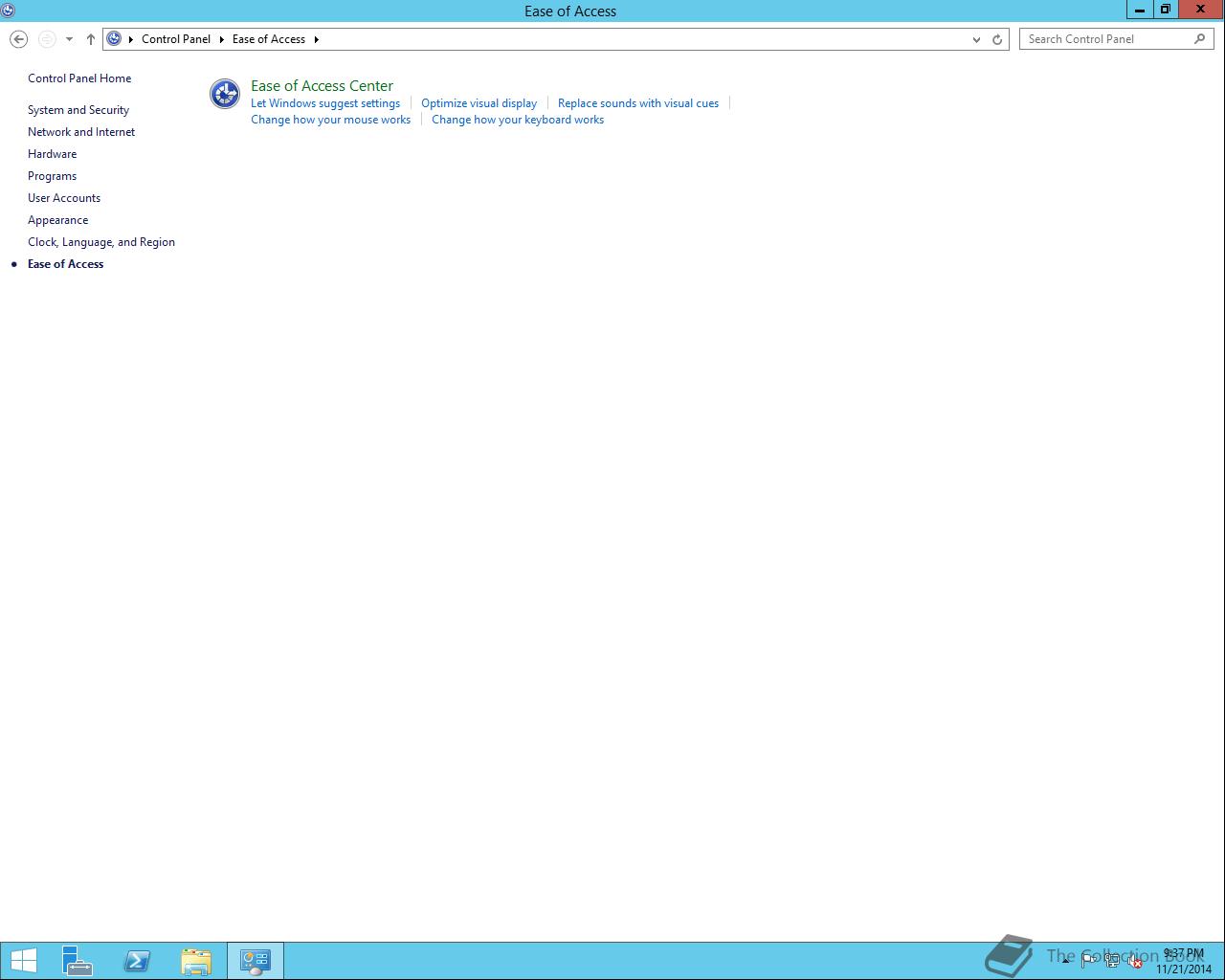The image size is (1225, 980).
Task: Open the taskbar date and time
Action: point(1184,961)
